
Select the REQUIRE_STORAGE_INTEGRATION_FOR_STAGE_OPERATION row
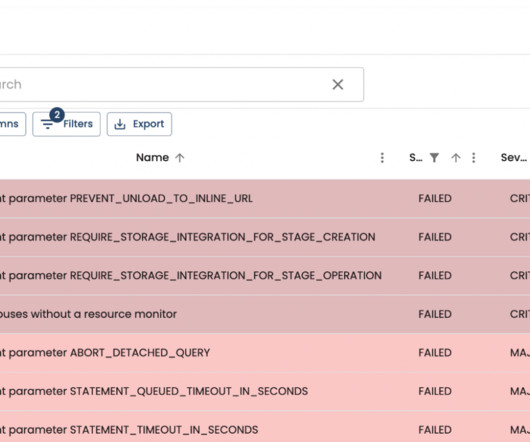pos(265,275)
